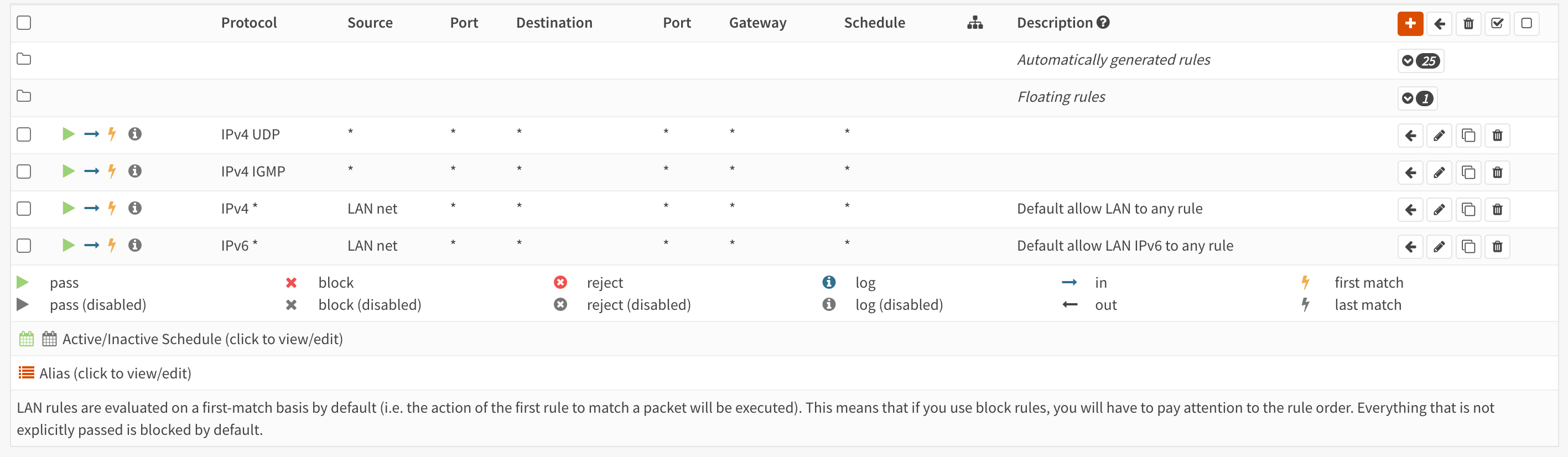
Task: Click the first match lightning icon on IPv4 * rule
Action: click(x=112, y=208)
